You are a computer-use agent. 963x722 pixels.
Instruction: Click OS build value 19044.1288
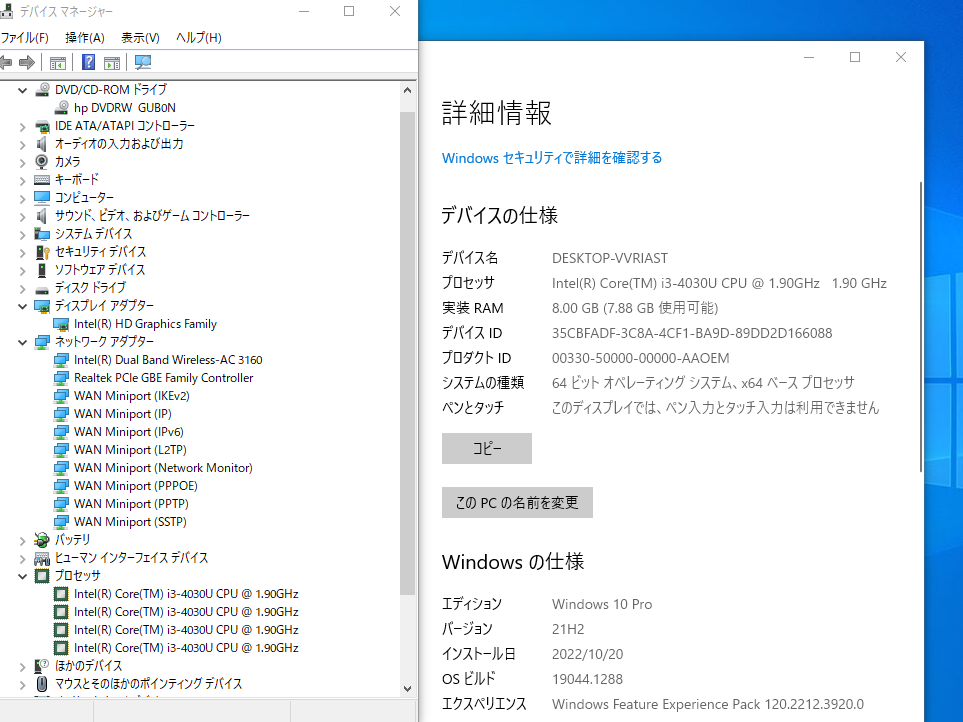(587, 679)
